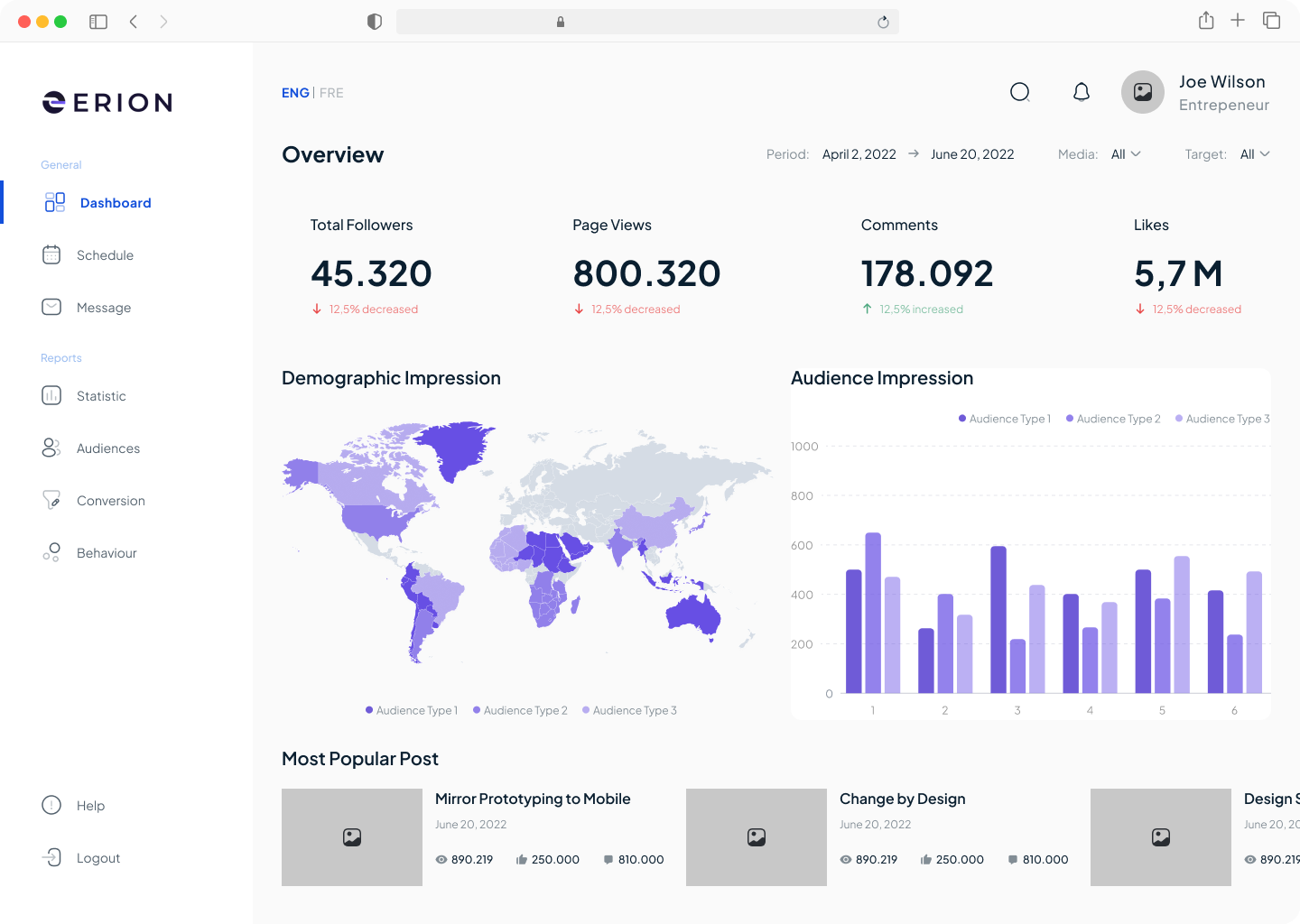Expand the Target All dropdown
Screen dimensions: 1300x924
click(x=1255, y=154)
